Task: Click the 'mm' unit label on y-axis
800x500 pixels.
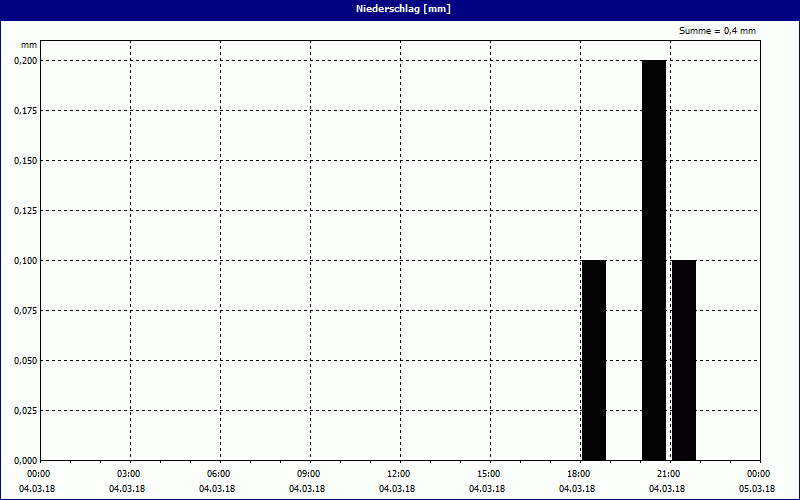Action: [29, 45]
